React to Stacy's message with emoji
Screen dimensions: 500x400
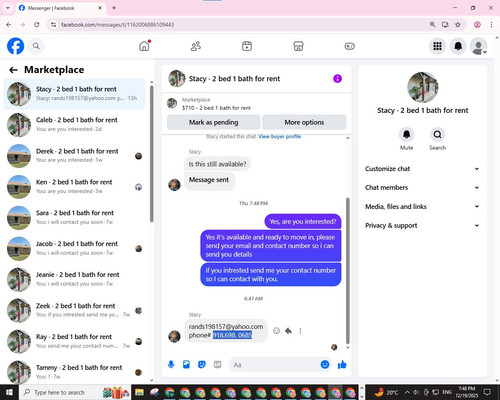click(x=276, y=331)
